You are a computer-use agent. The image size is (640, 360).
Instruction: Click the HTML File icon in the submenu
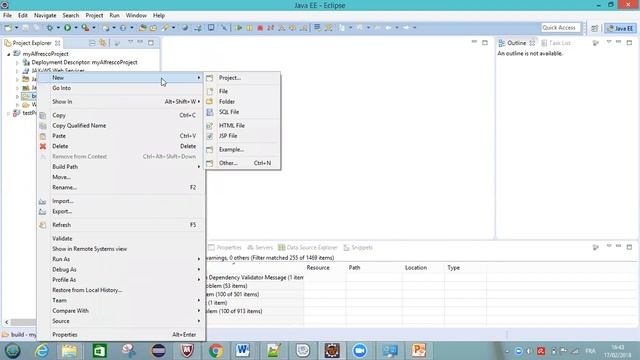pos(210,126)
